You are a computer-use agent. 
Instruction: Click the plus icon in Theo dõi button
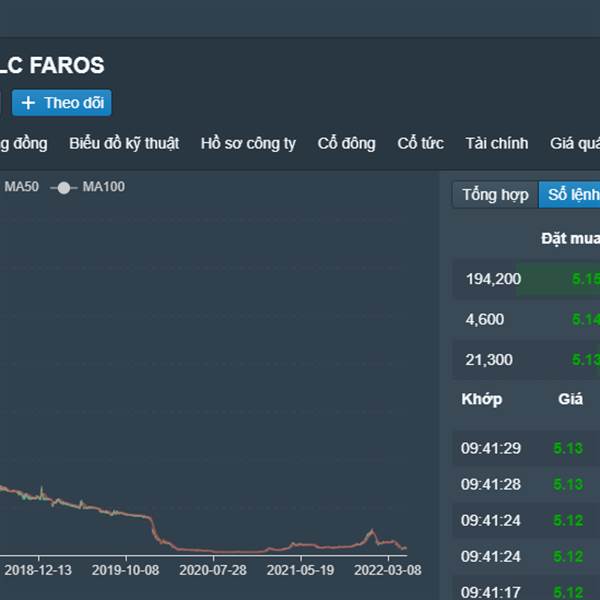tap(28, 103)
